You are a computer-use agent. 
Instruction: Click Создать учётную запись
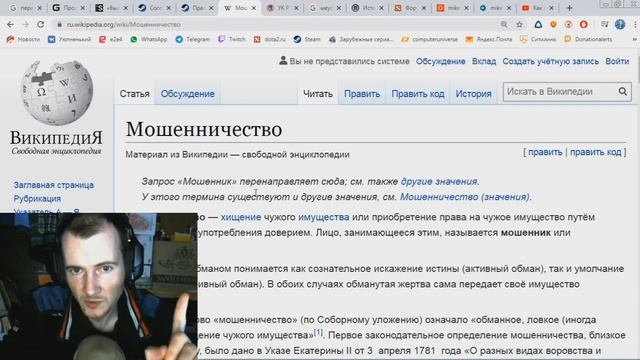coord(550,61)
